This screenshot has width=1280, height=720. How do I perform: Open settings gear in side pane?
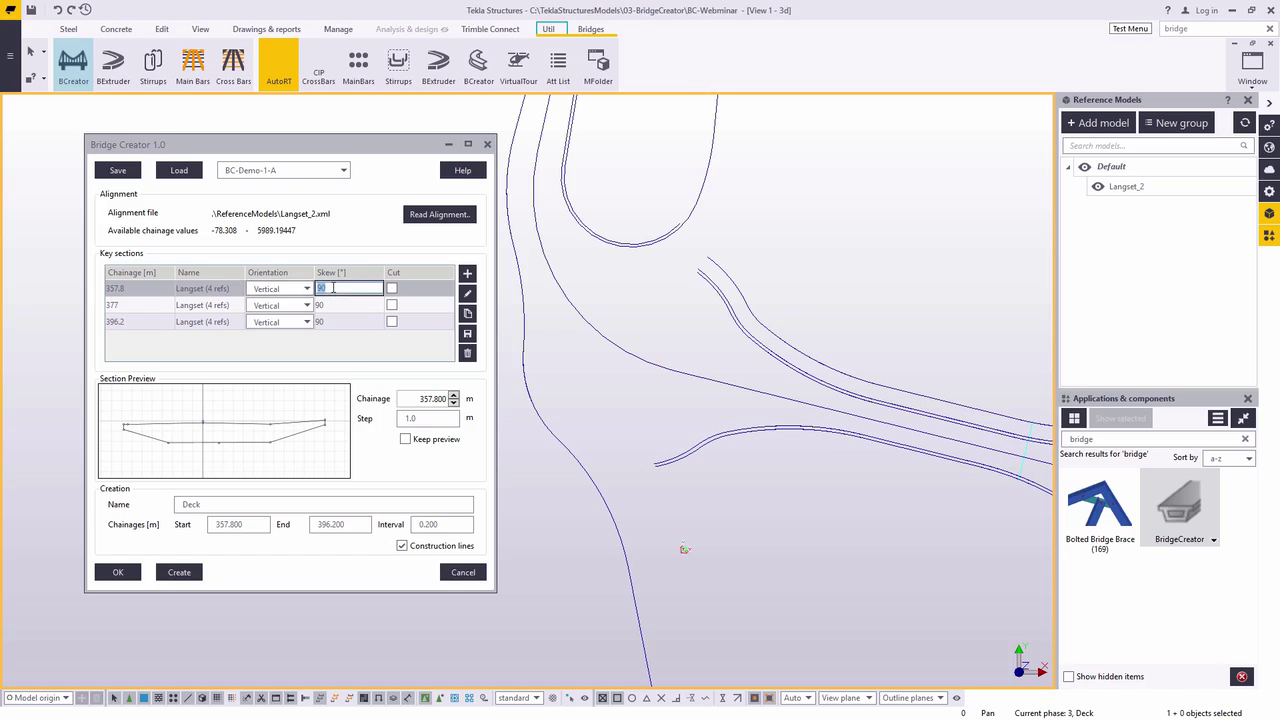tap(1270, 191)
